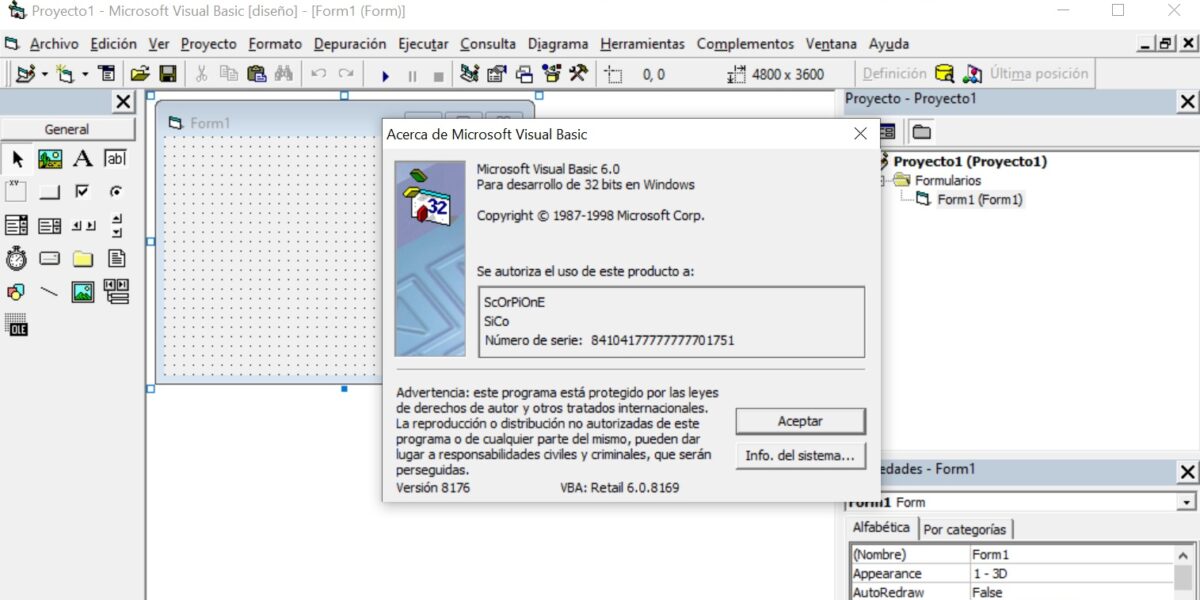Click the Aceptar button

[800, 421]
